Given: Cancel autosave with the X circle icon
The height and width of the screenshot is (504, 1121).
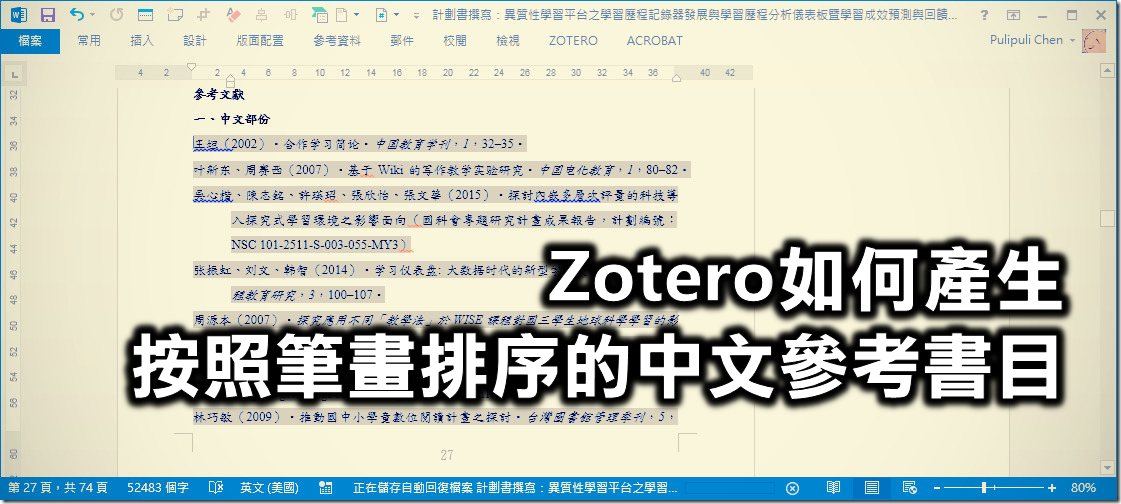Looking at the screenshot, I should pos(792,488).
